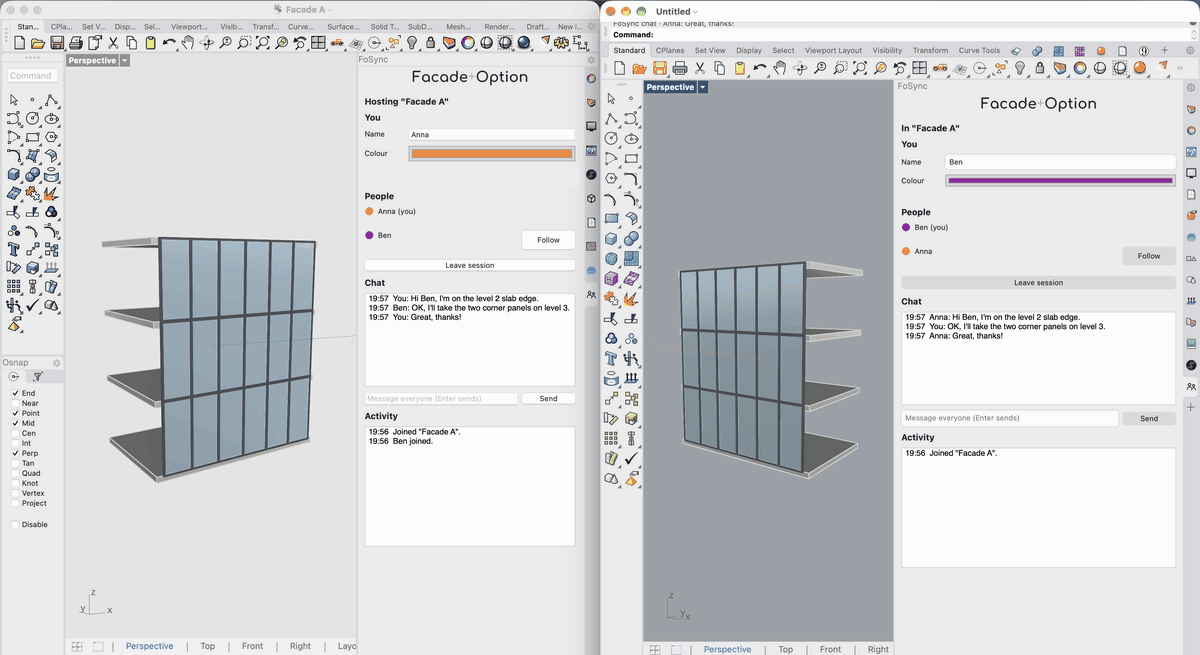Enable the Vertex osnap checkbox
Image resolution: width=1200 pixels, height=655 pixels.
[15, 493]
